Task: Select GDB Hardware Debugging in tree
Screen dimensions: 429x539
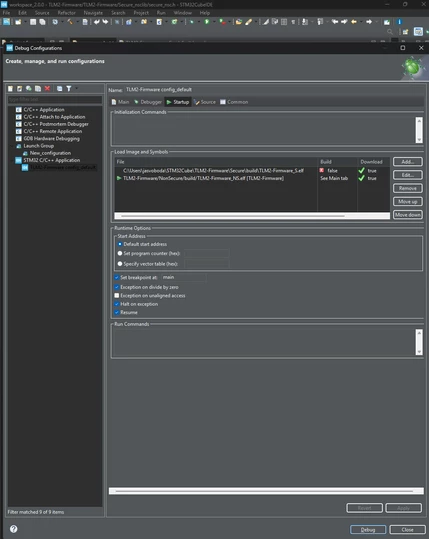Action: click(51, 139)
